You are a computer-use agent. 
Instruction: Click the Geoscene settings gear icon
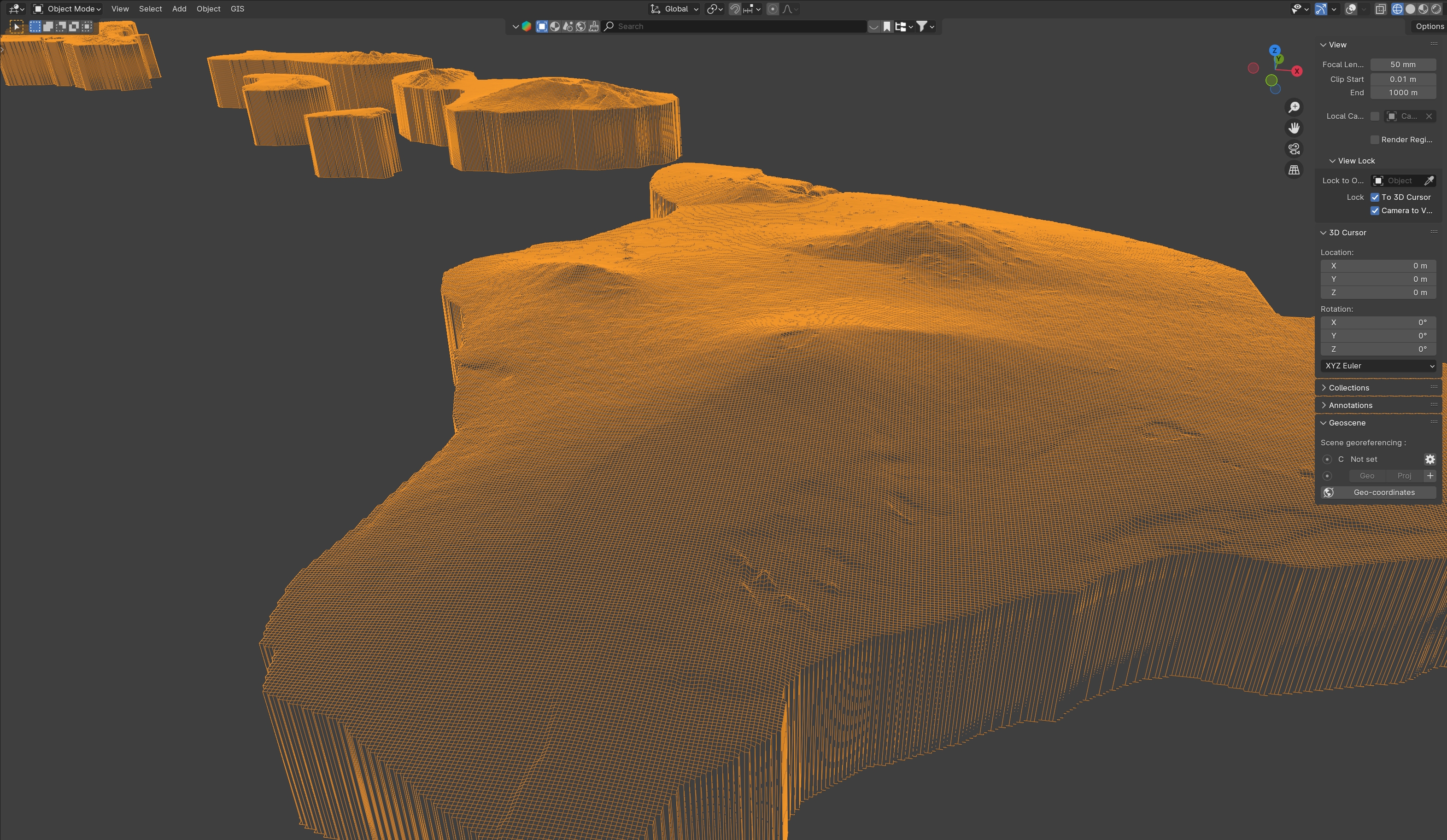(1430, 459)
